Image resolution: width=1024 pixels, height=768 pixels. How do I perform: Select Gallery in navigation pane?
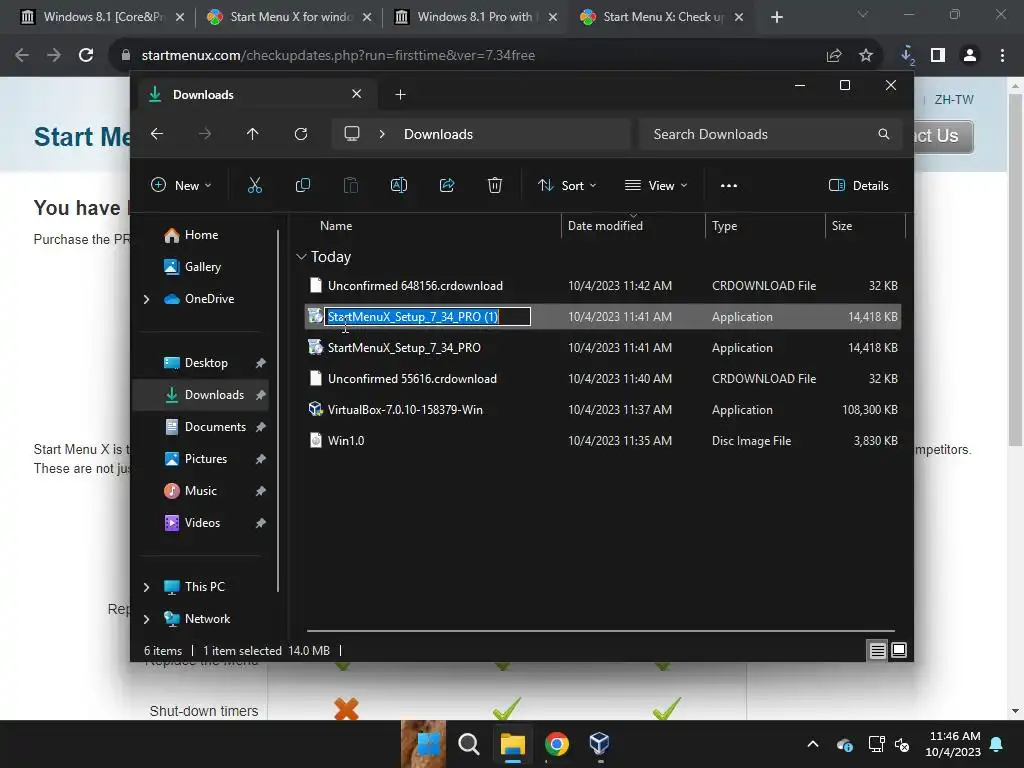point(202,267)
